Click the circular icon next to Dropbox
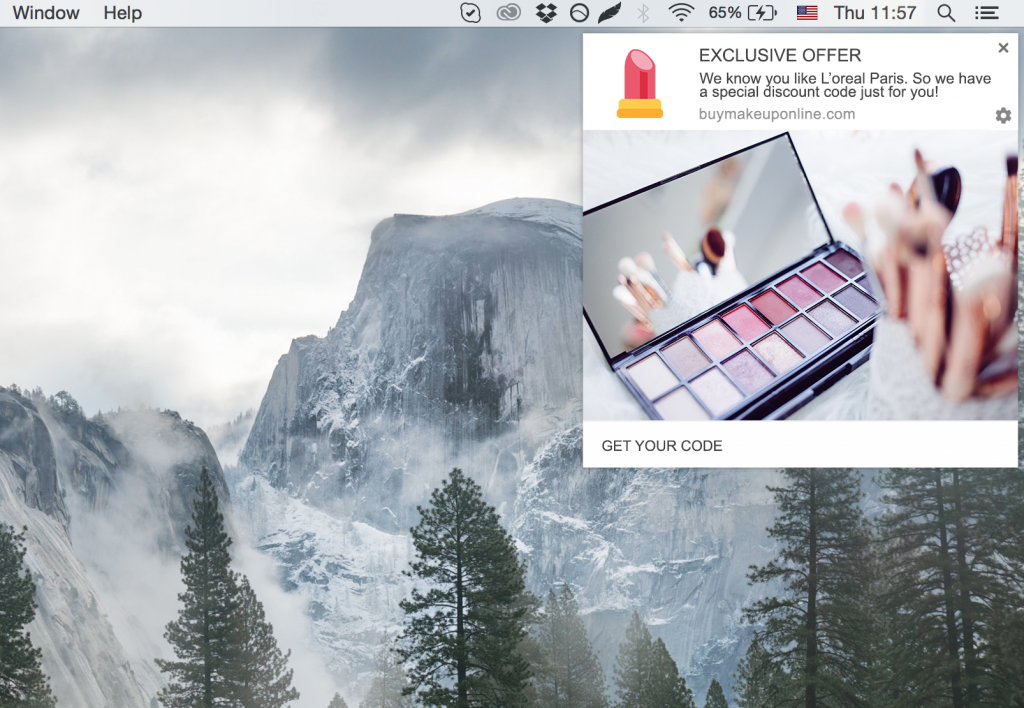1024x708 pixels. [x=579, y=13]
